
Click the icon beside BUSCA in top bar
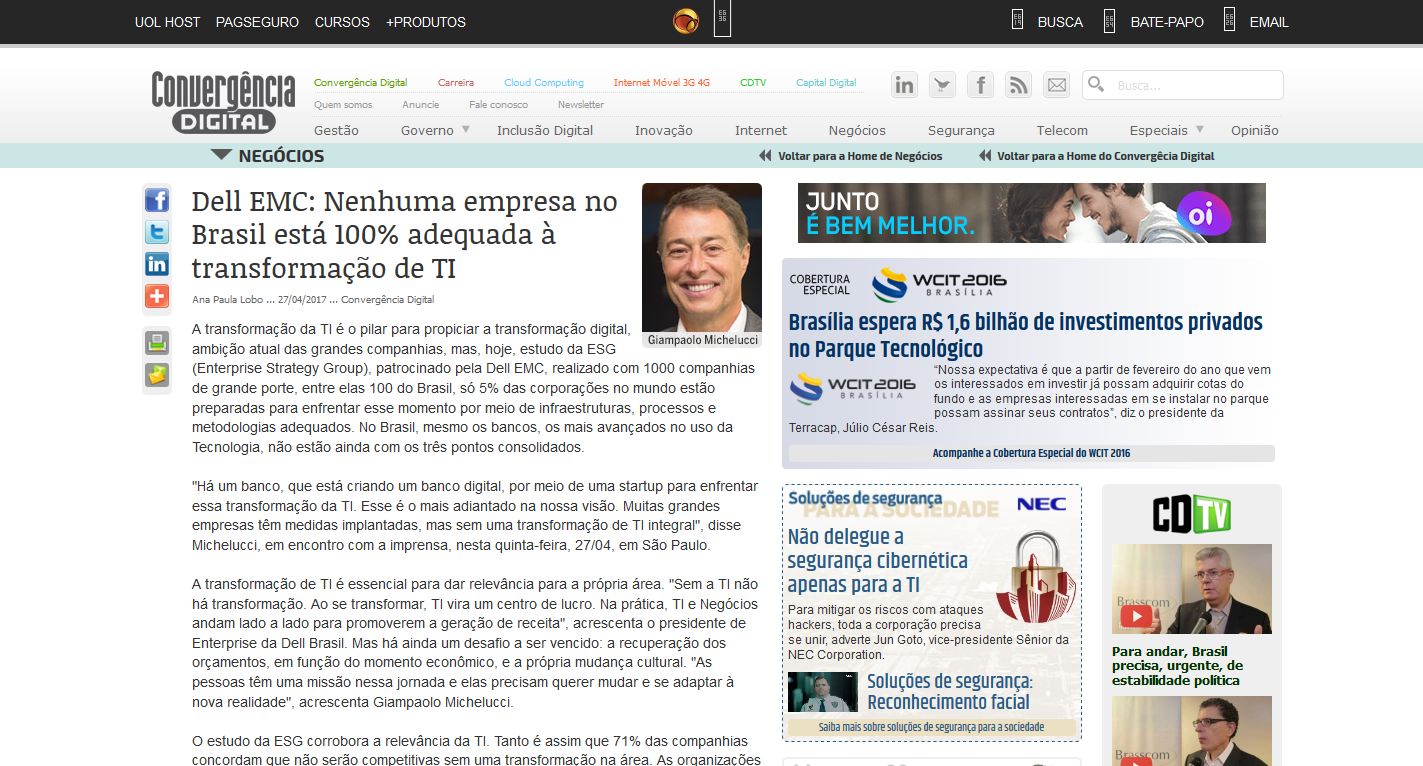click(1017, 20)
